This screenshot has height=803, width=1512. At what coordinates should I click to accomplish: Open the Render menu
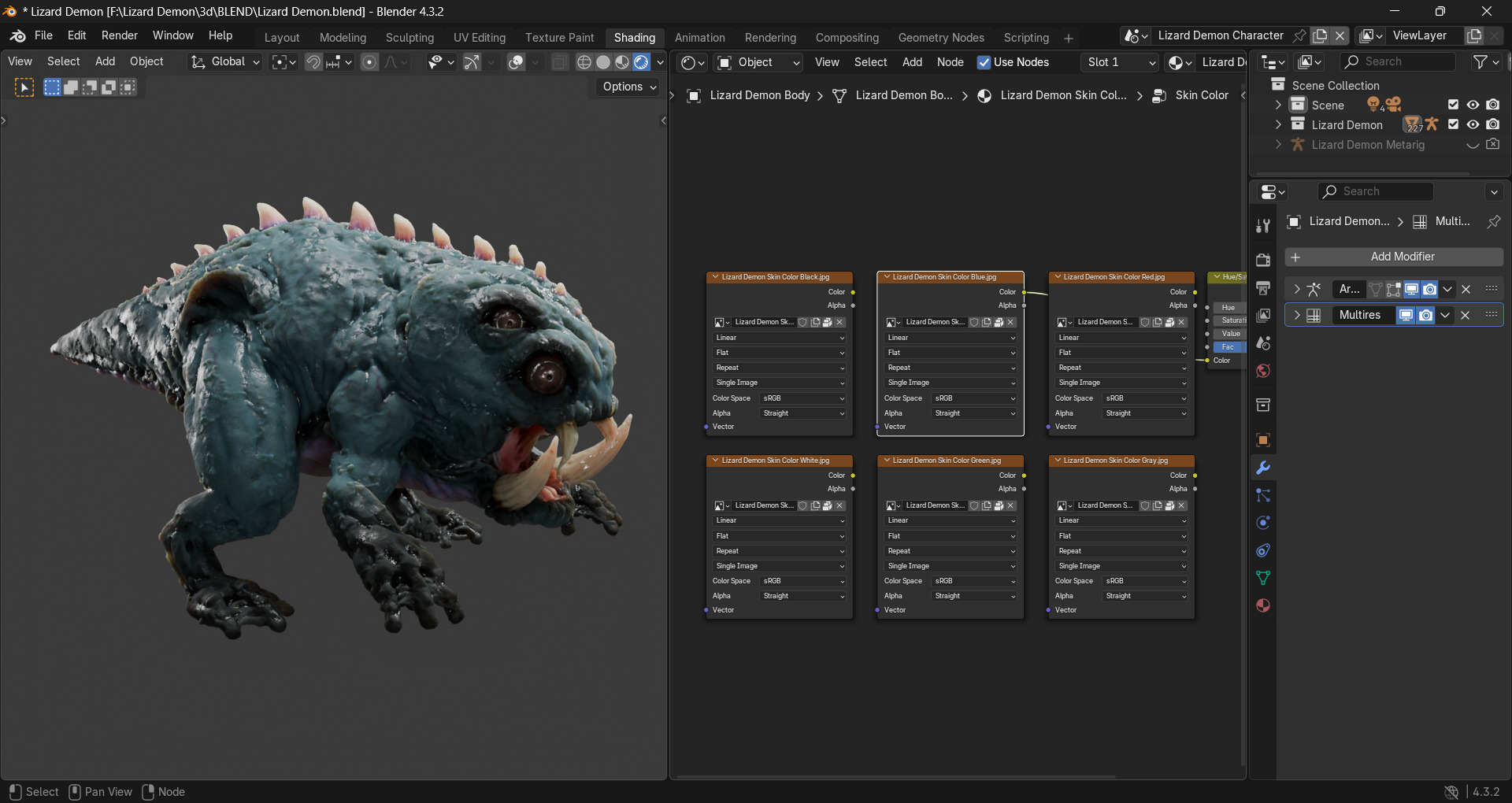119,36
